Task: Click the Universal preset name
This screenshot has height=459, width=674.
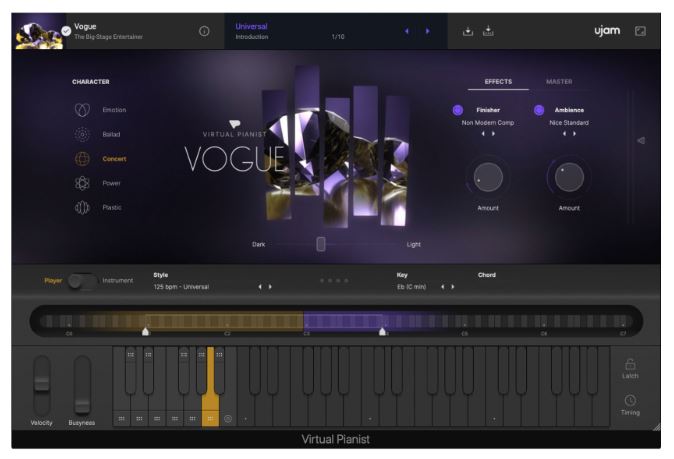Action: [251, 26]
